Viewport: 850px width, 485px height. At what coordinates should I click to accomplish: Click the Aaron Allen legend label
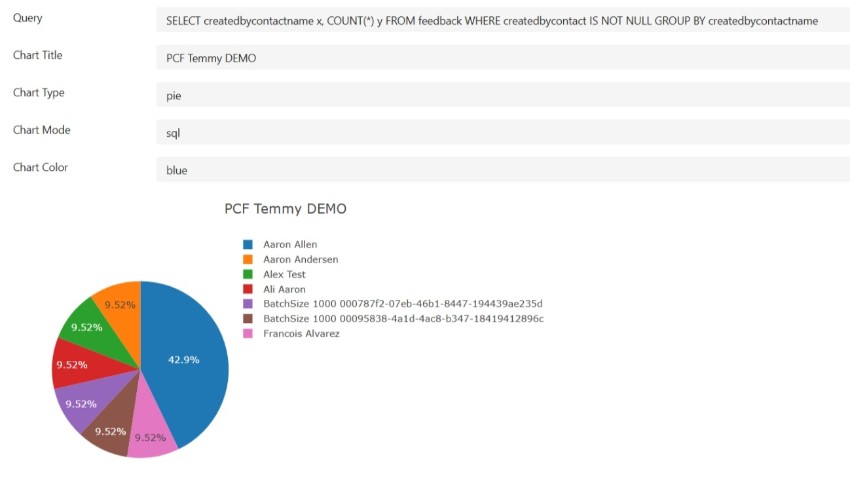pyautogui.click(x=290, y=244)
